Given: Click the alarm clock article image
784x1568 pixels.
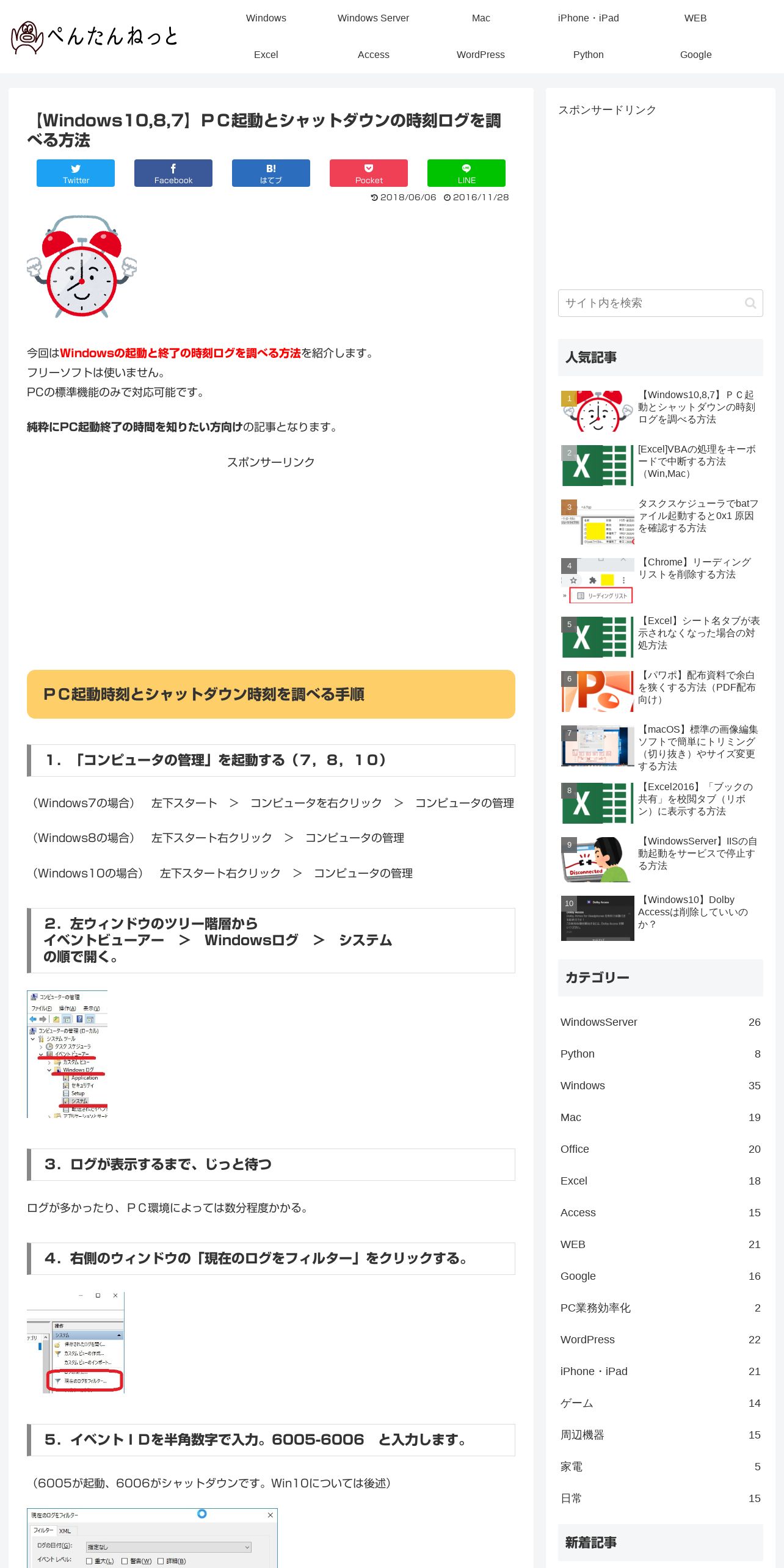Looking at the screenshot, I should click(x=82, y=266).
